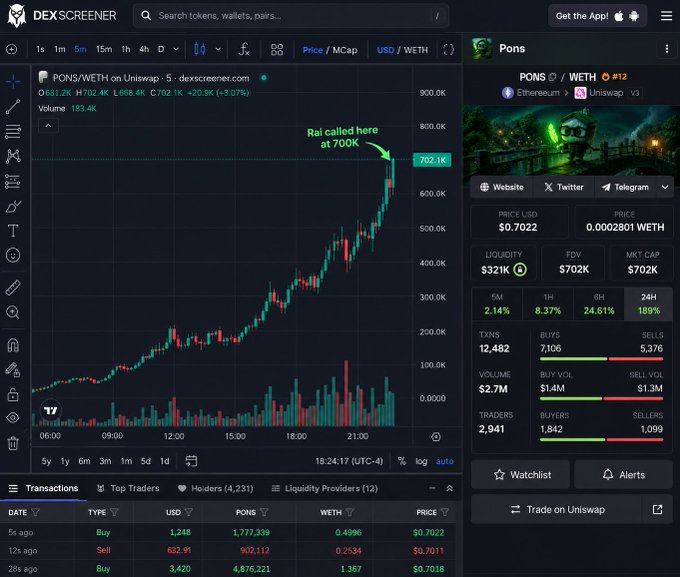
Task: Switch chart interval to 1s
Action: point(40,49)
